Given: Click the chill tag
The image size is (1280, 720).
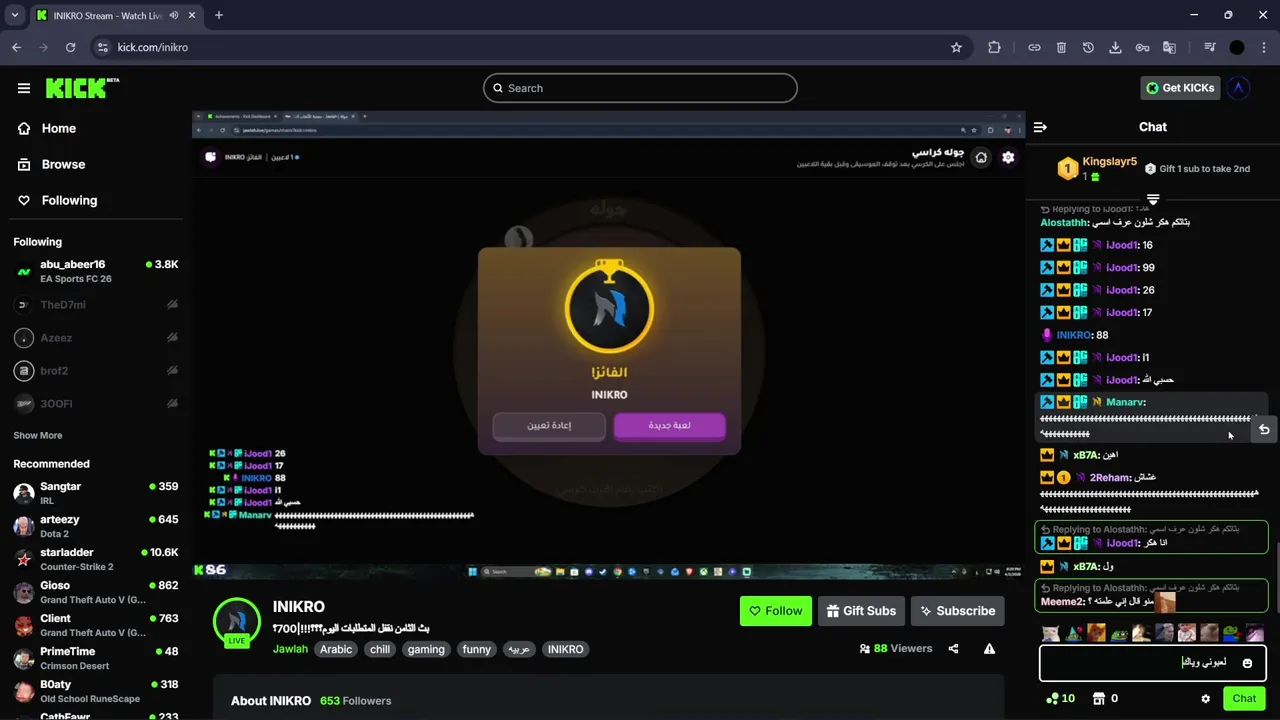Looking at the screenshot, I should 380,649.
